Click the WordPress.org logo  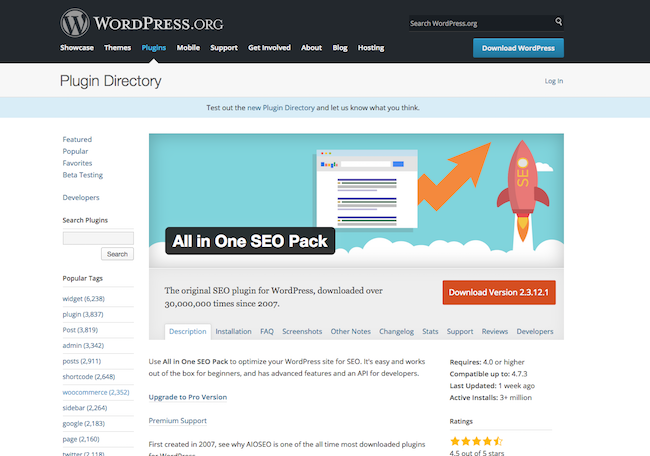tap(142, 23)
